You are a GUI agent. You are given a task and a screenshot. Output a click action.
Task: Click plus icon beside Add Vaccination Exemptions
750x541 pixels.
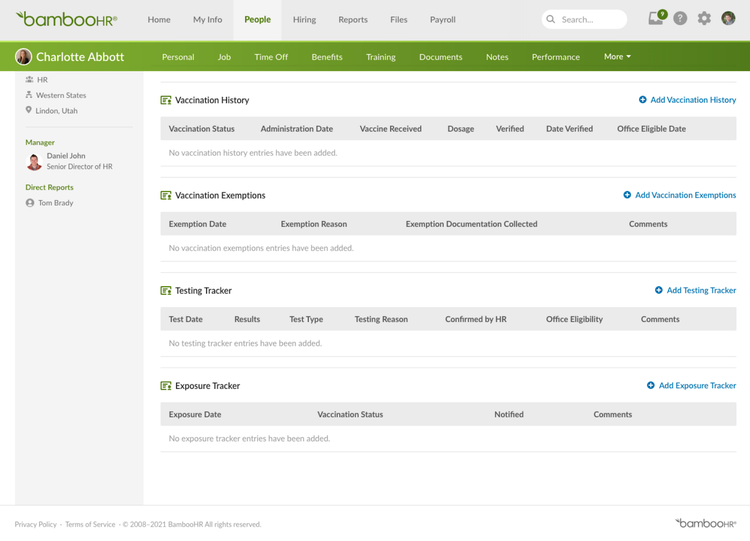[x=627, y=195]
